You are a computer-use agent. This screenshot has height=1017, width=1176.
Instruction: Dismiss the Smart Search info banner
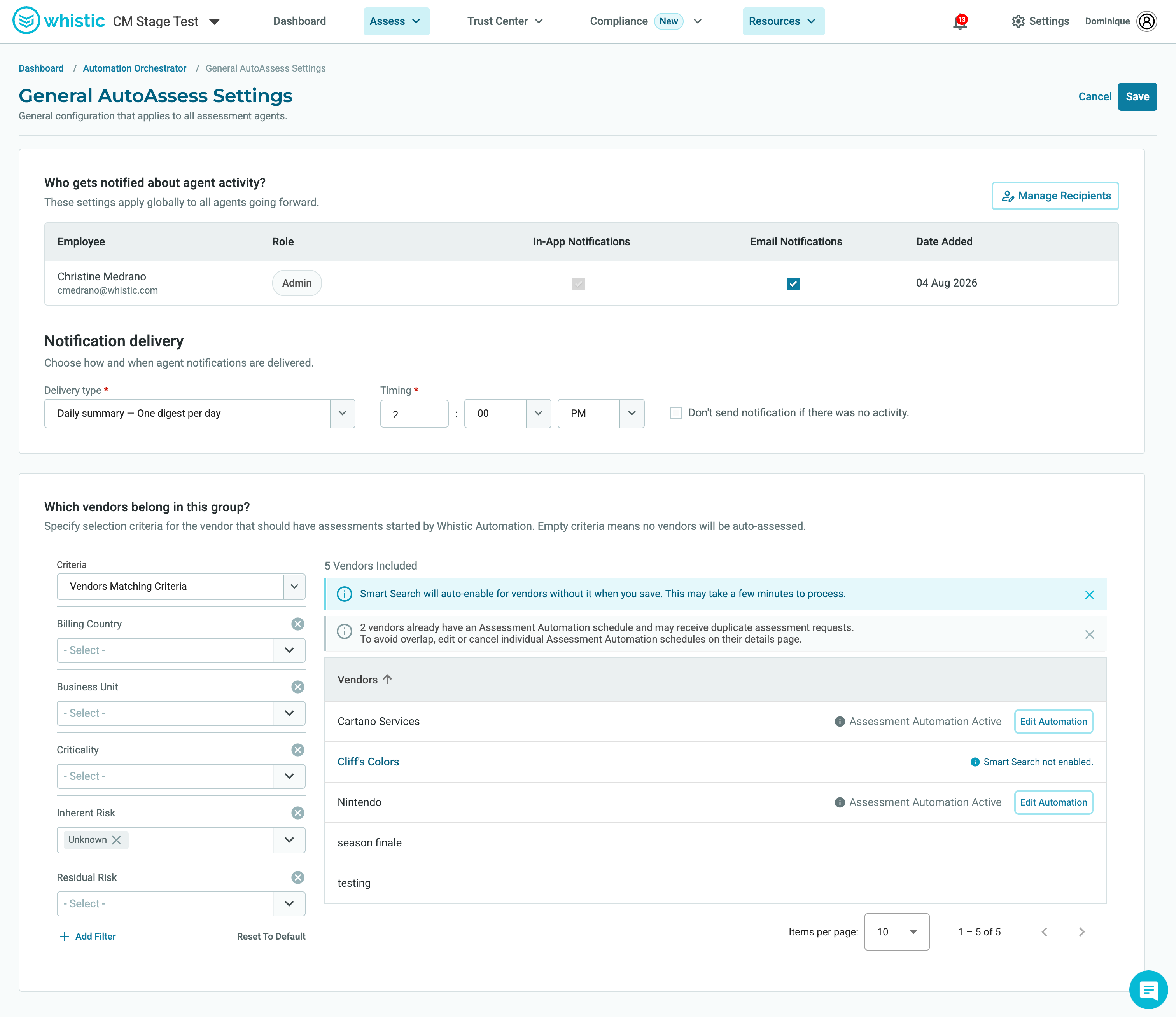coord(1089,595)
